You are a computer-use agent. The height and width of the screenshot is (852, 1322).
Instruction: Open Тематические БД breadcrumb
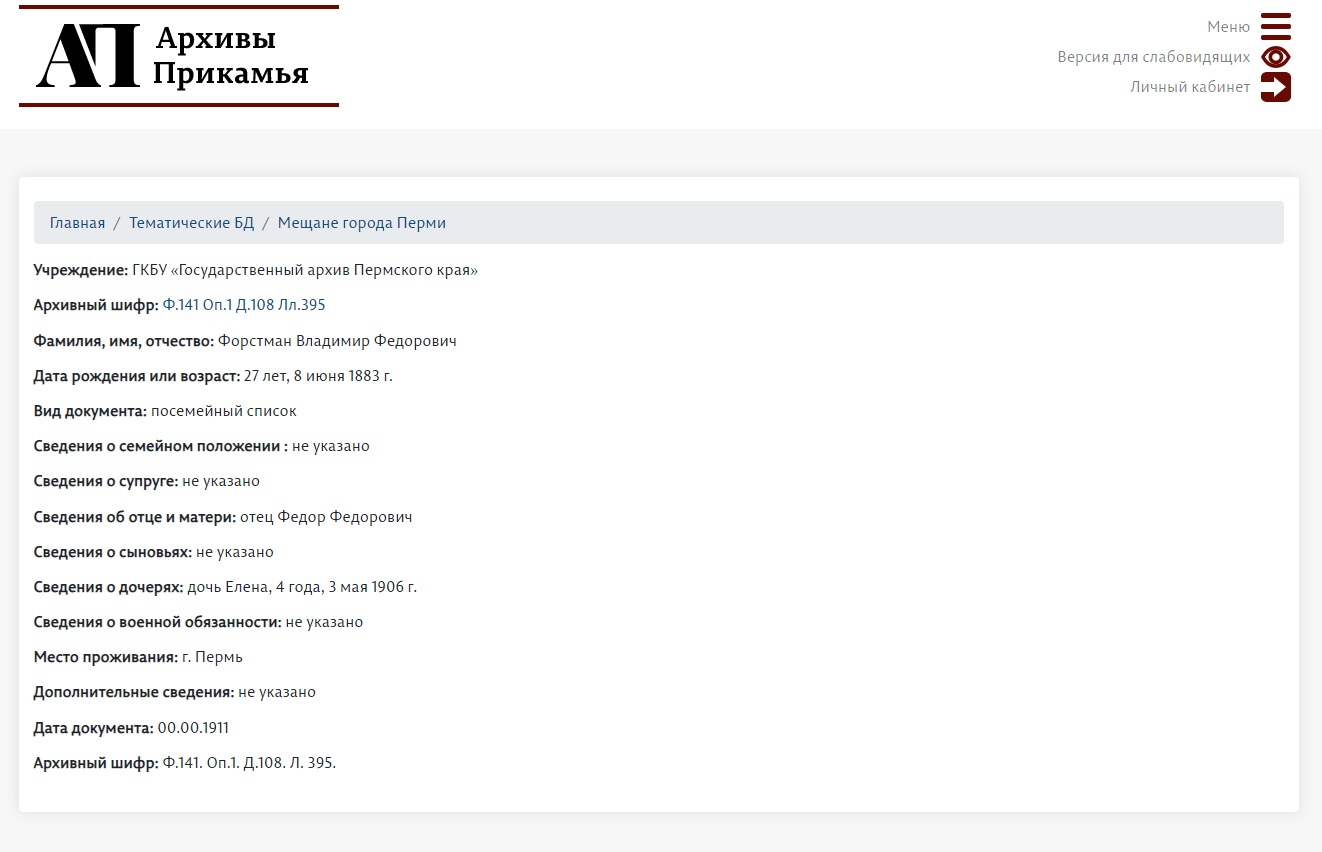click(191, 223)
